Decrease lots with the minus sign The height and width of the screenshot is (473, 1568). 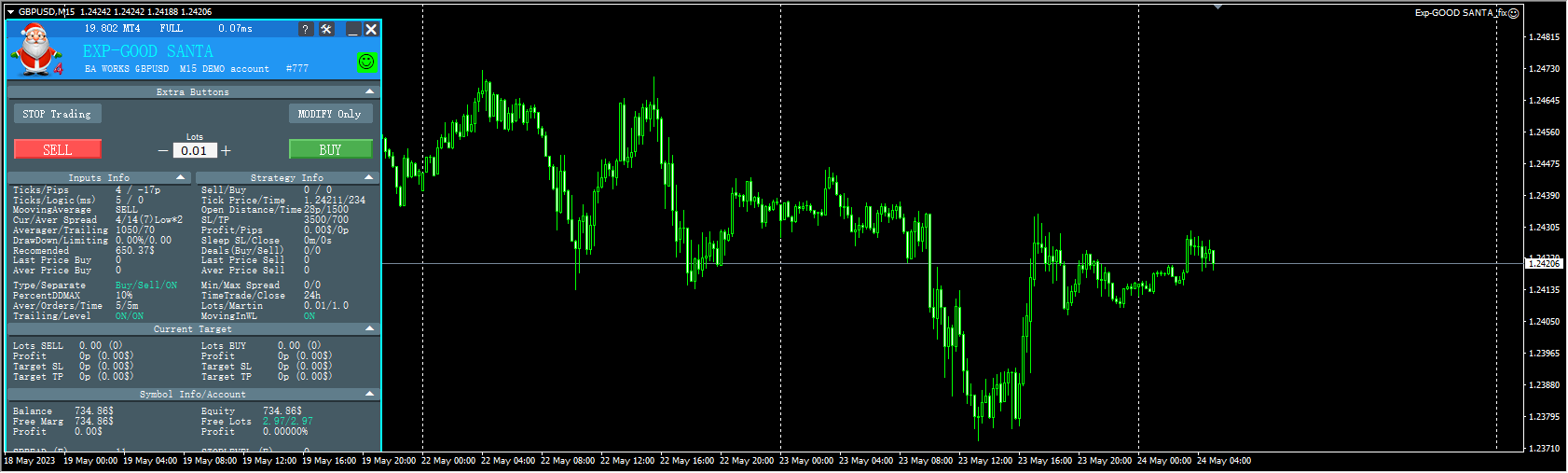[163, 150]
